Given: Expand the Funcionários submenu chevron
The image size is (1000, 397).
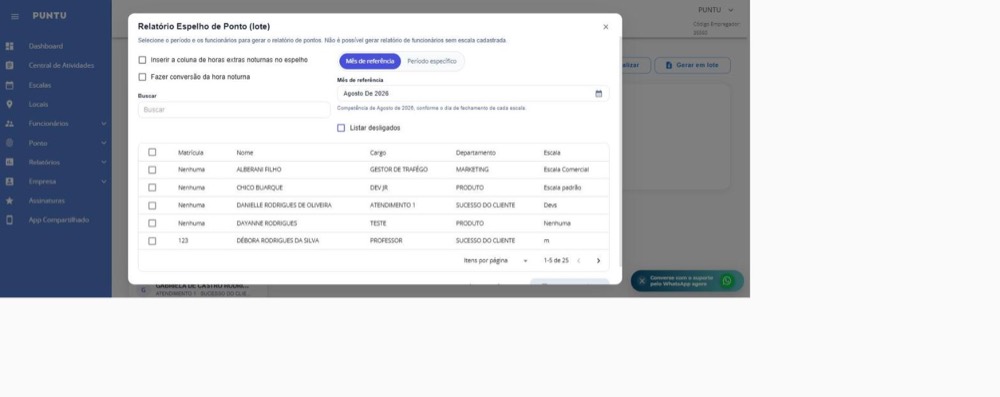Looking at the screenshot, I should (x=103, y=124).
